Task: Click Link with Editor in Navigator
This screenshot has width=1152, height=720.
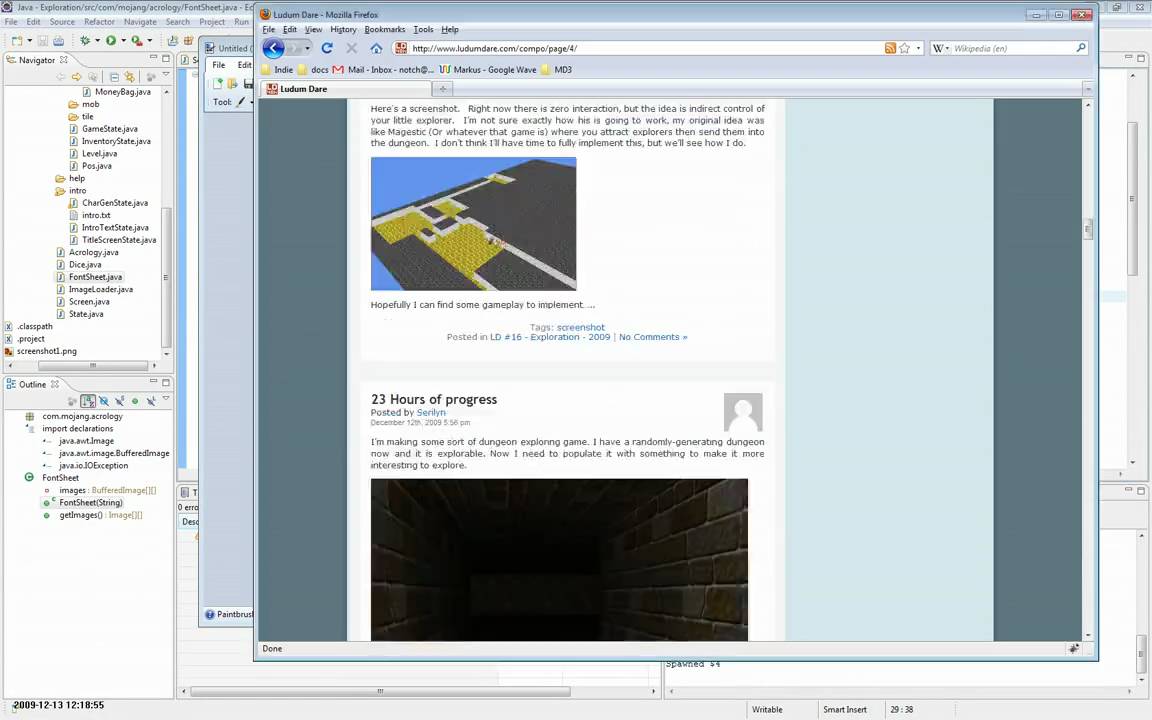Action: (x=130, y=76)
